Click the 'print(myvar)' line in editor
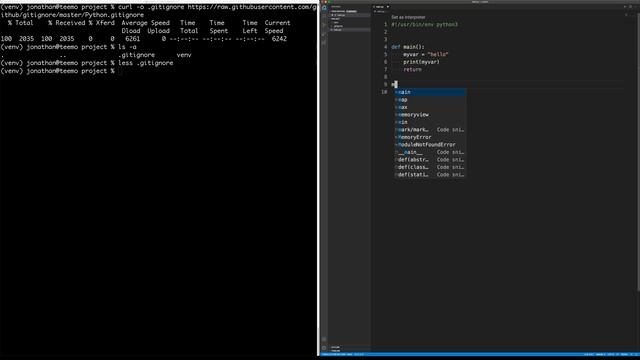The height and width of the screenshot is (360, 640). click(421, 62)
